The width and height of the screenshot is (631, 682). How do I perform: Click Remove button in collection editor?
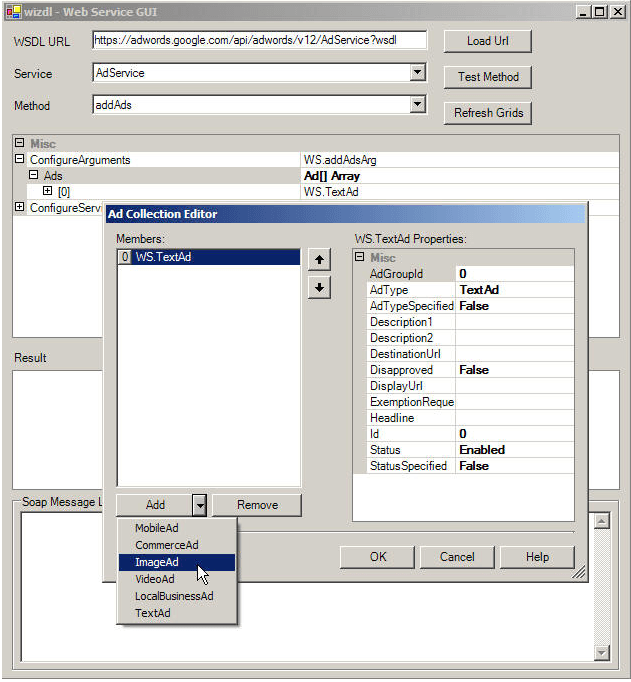(257, 505)
